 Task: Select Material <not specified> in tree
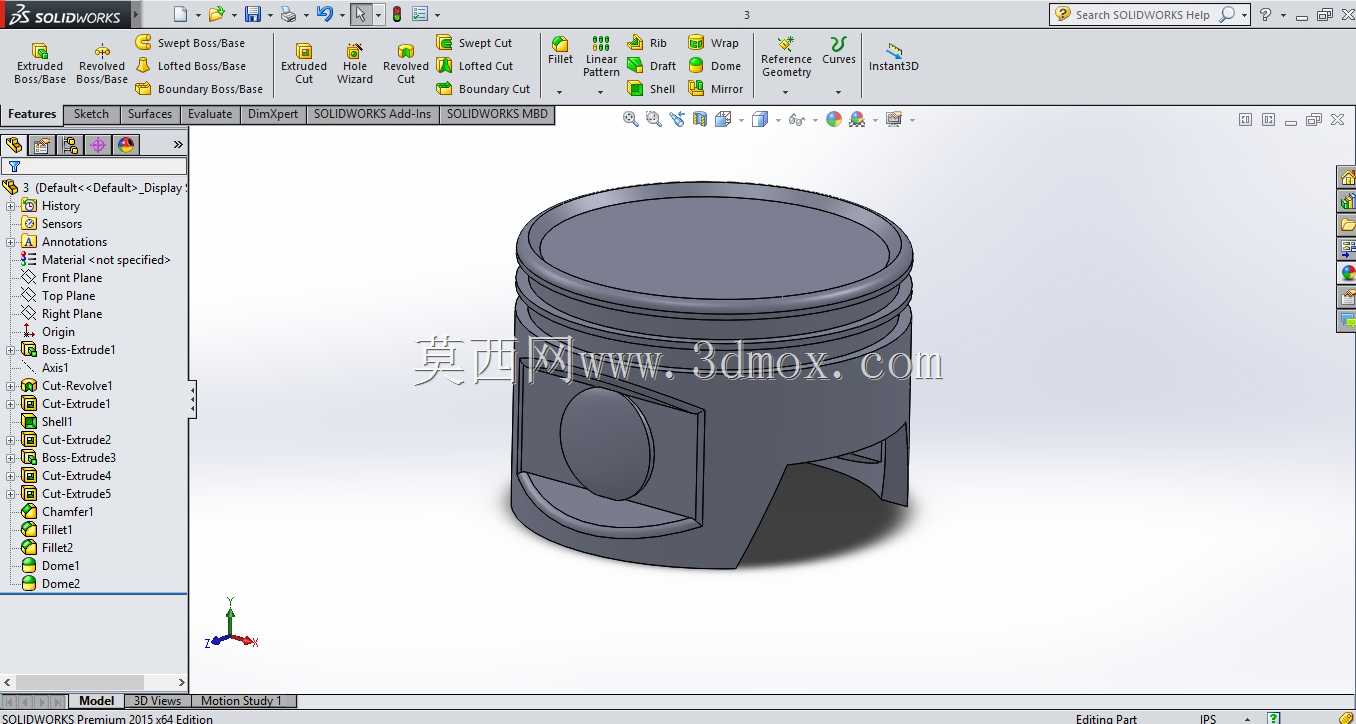coord(106,260)
